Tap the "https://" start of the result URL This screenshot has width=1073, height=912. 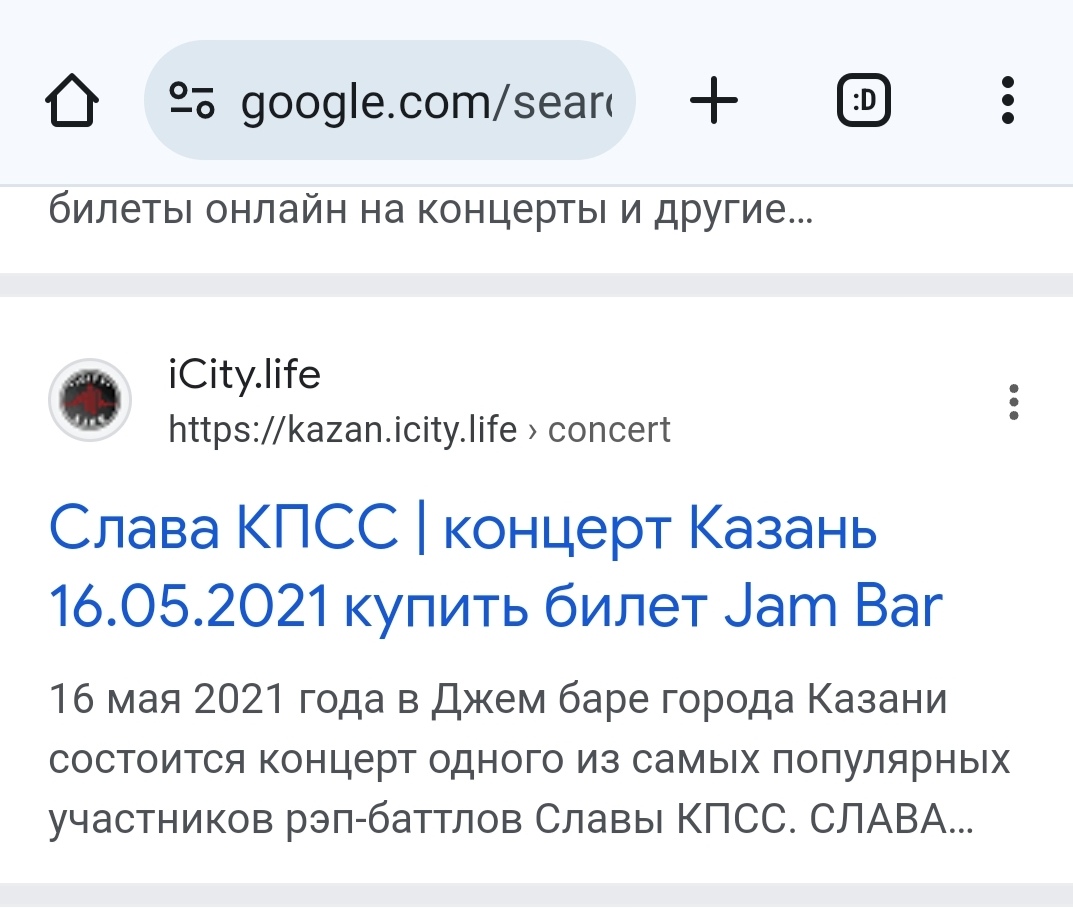224,430
